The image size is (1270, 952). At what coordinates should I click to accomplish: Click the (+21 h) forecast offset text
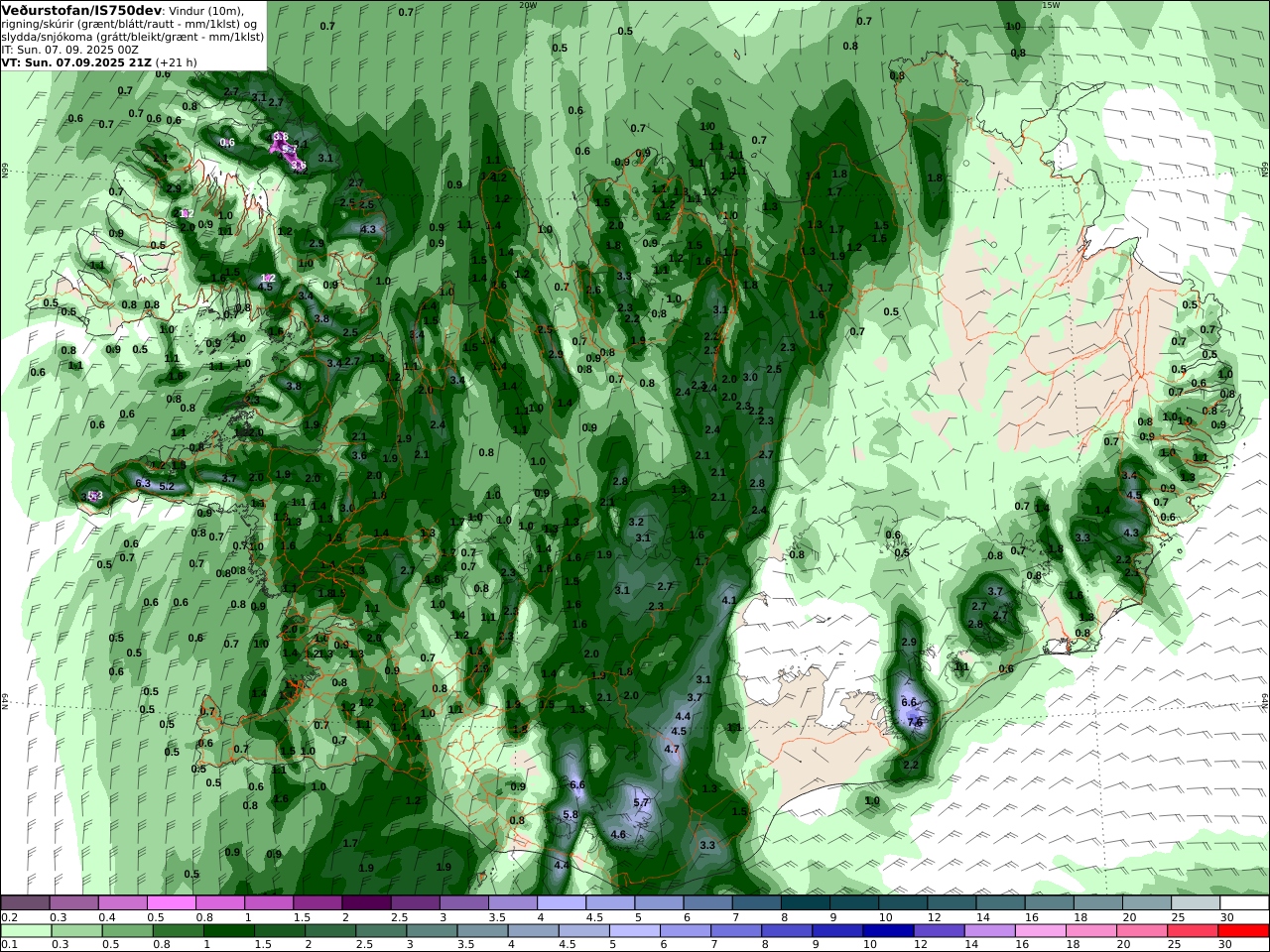point(177,61)
